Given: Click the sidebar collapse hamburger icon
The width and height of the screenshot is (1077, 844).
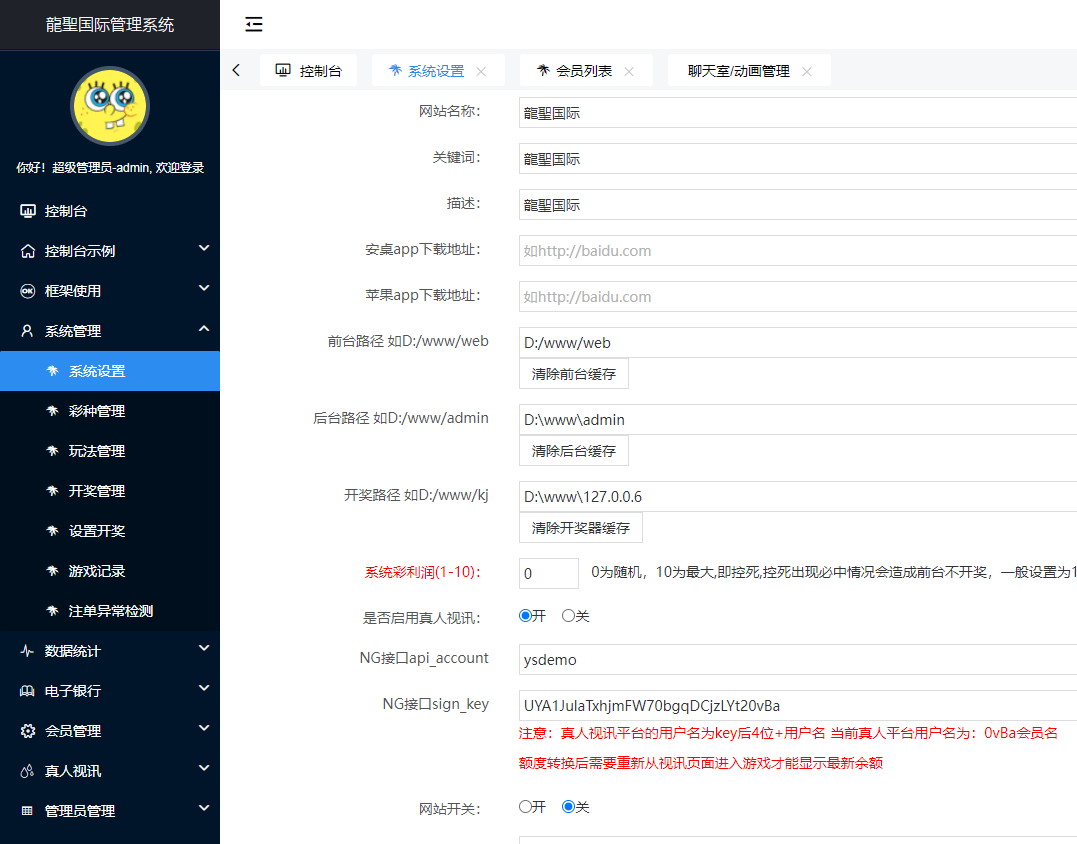Looking at the screenshot, I should (254, 24).
